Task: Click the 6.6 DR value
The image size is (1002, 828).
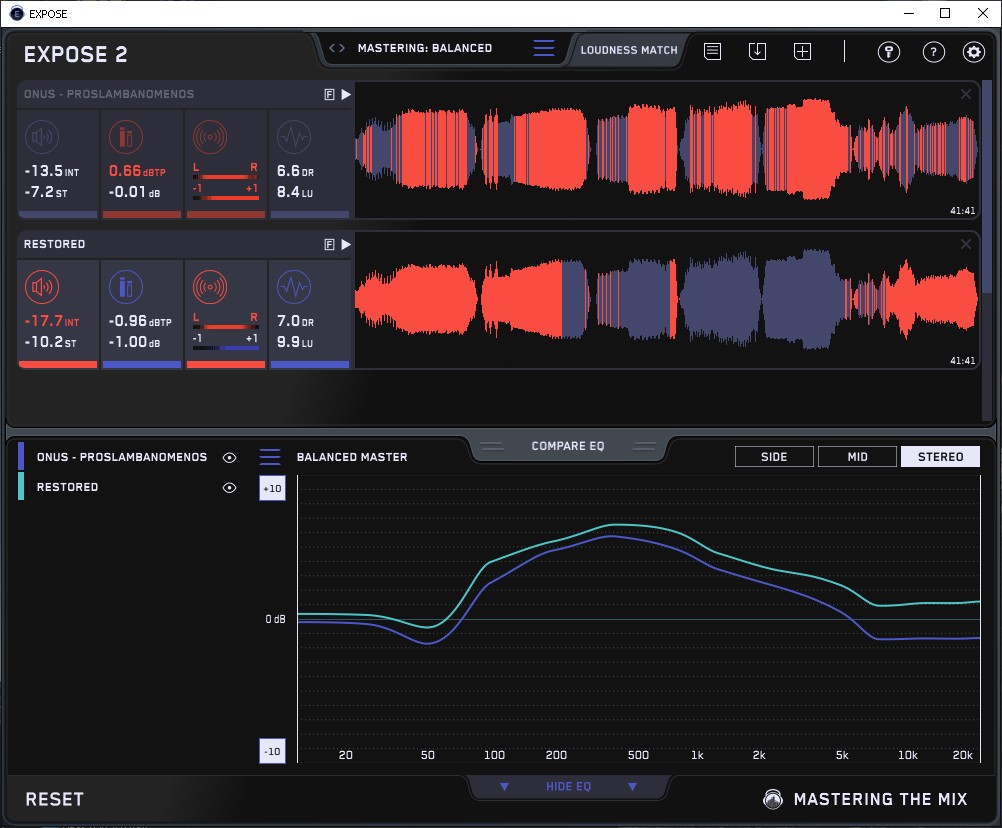Action: pos(295,171)
